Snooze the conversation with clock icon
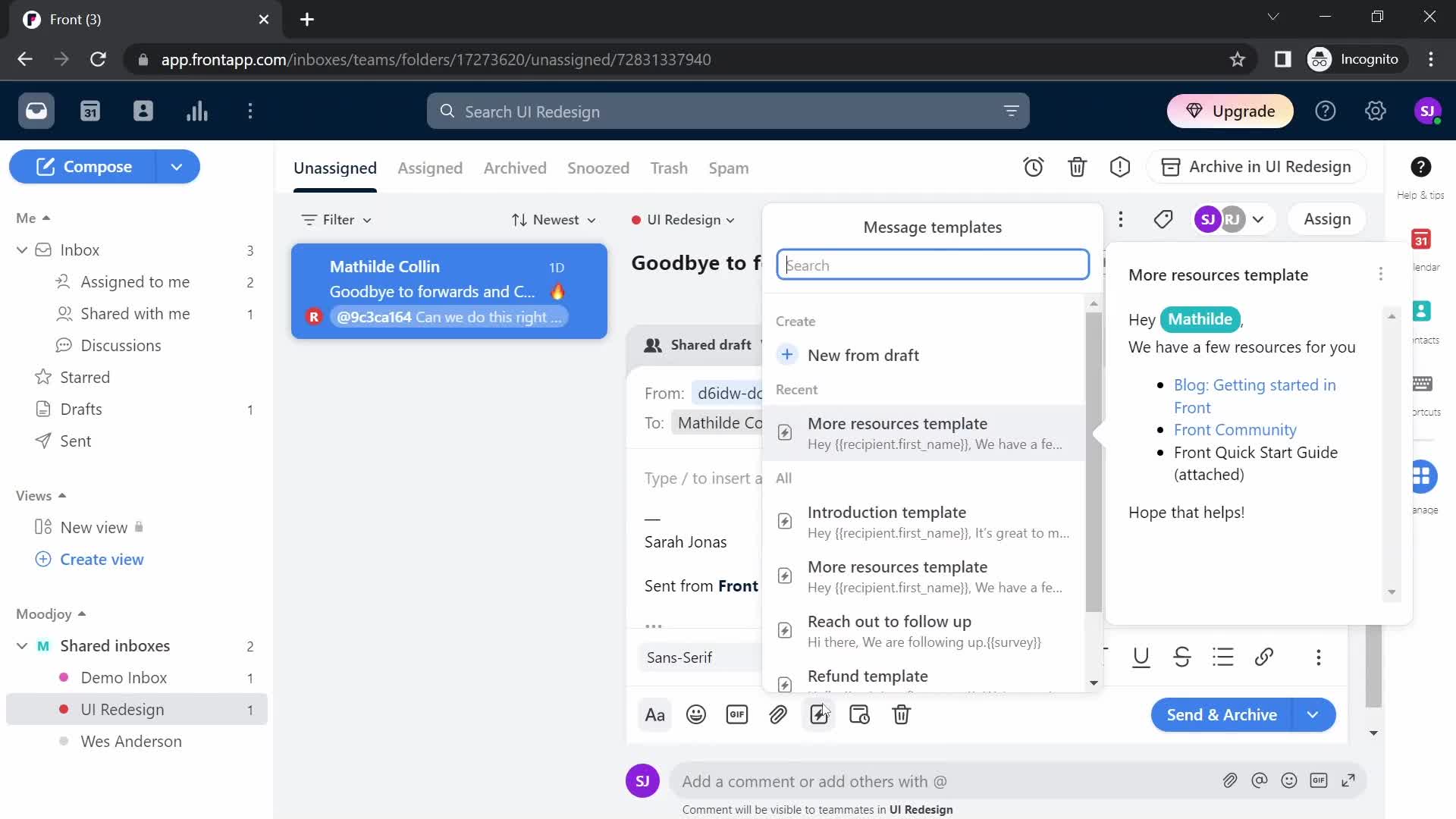 coord(1034,167)
